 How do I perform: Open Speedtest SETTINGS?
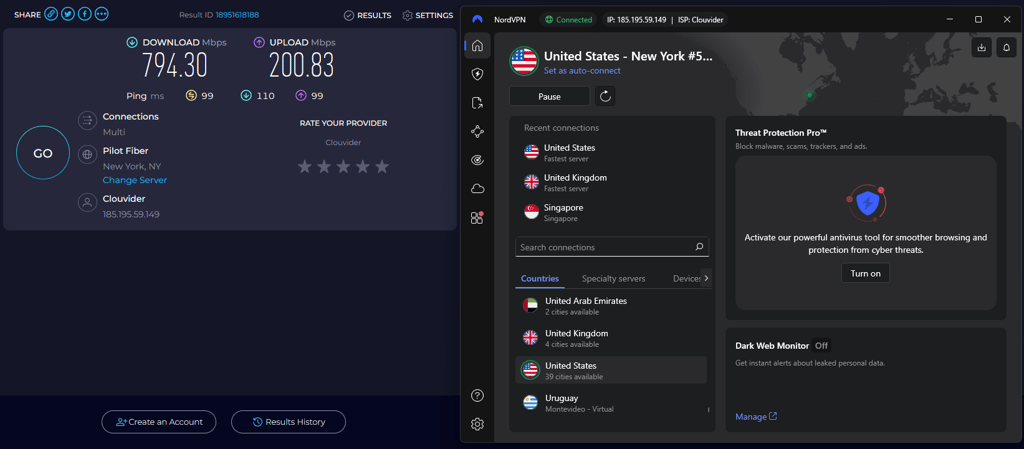pos(428,15)
